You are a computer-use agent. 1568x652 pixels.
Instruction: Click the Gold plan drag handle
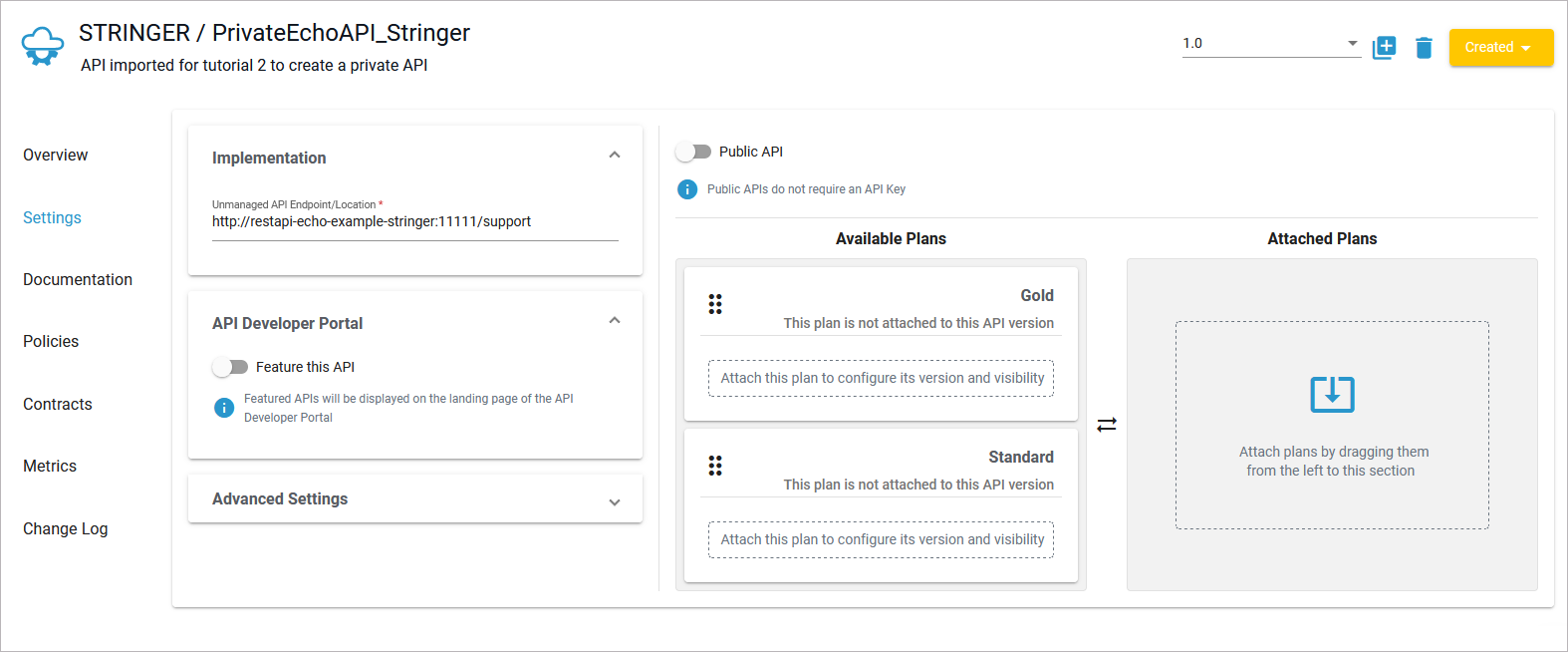coord(715,304)
